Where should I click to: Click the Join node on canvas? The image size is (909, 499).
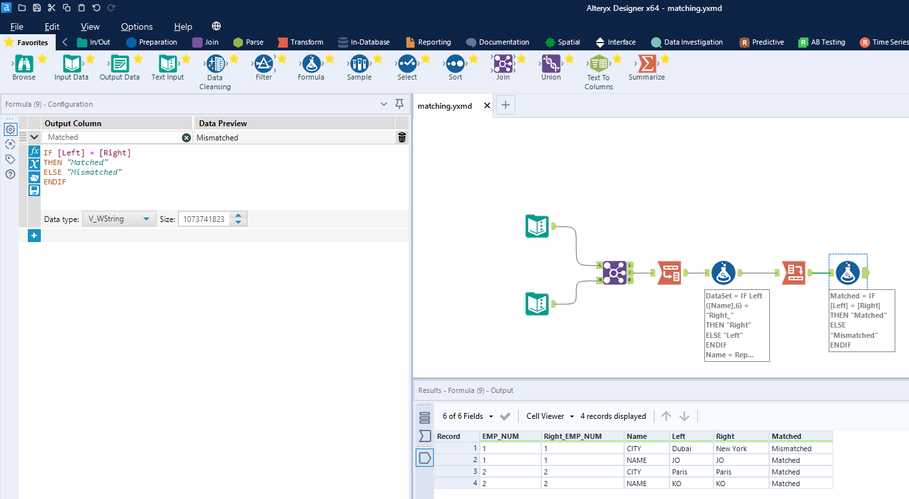[615, 272]
